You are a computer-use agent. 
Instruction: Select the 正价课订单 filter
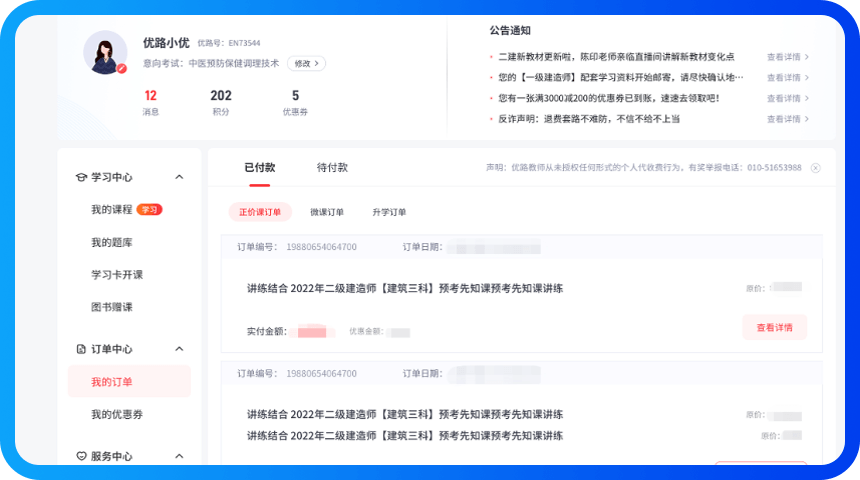[260, 212]
